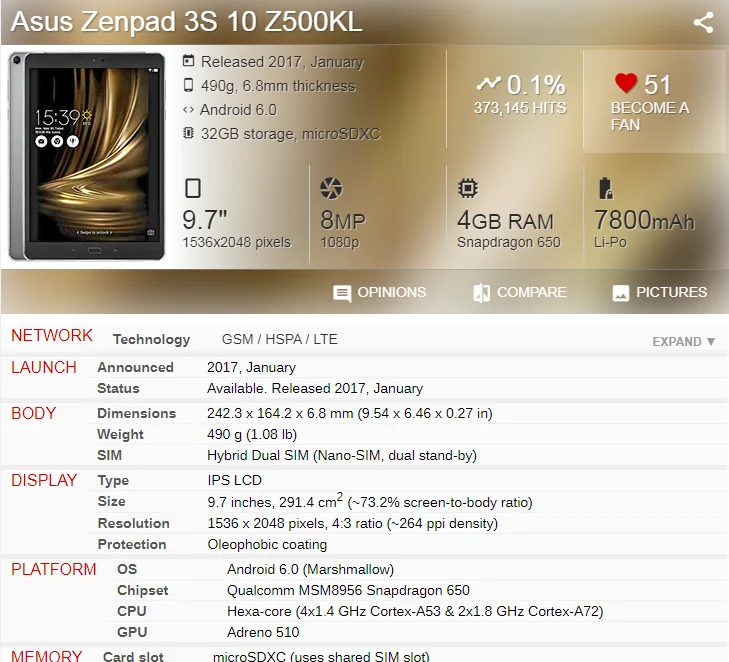Click the storage chip icon

coord(188,133)
